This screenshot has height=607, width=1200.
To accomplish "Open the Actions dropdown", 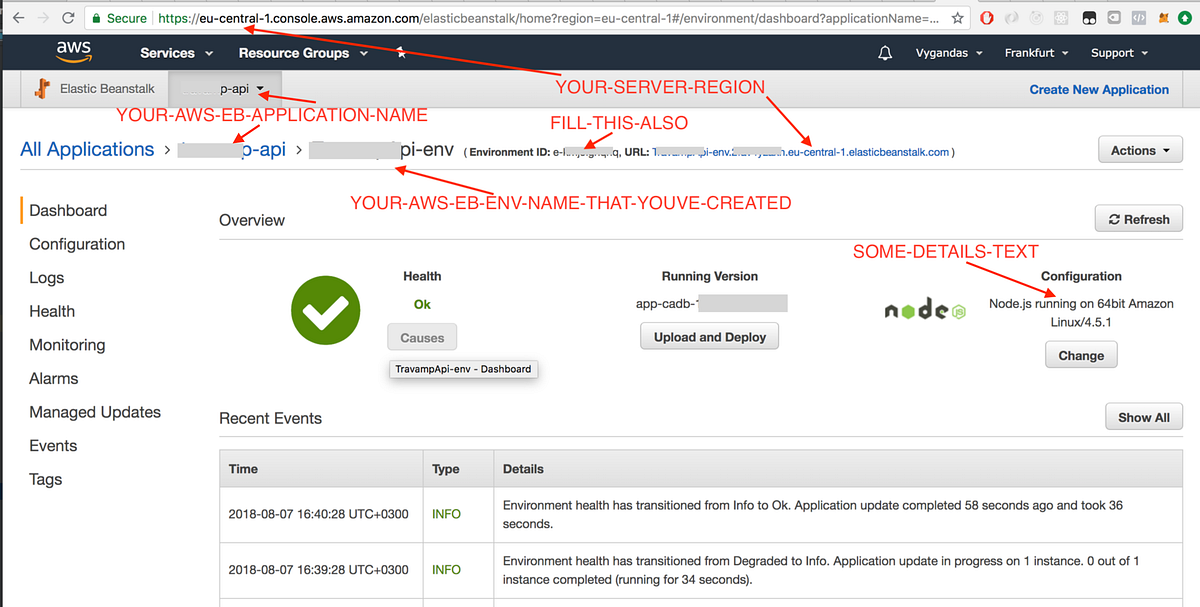I will click(1139, 149).
